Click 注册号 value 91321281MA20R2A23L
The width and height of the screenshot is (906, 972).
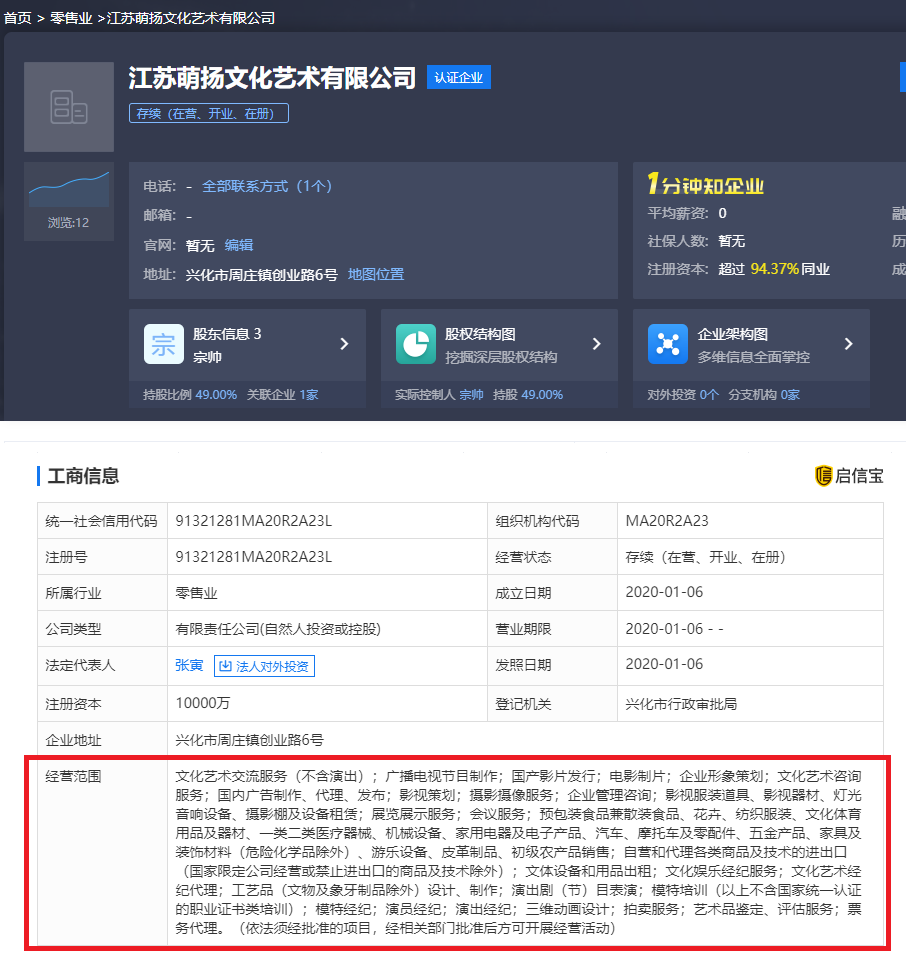pyautogui.click(x=253, y=557)
